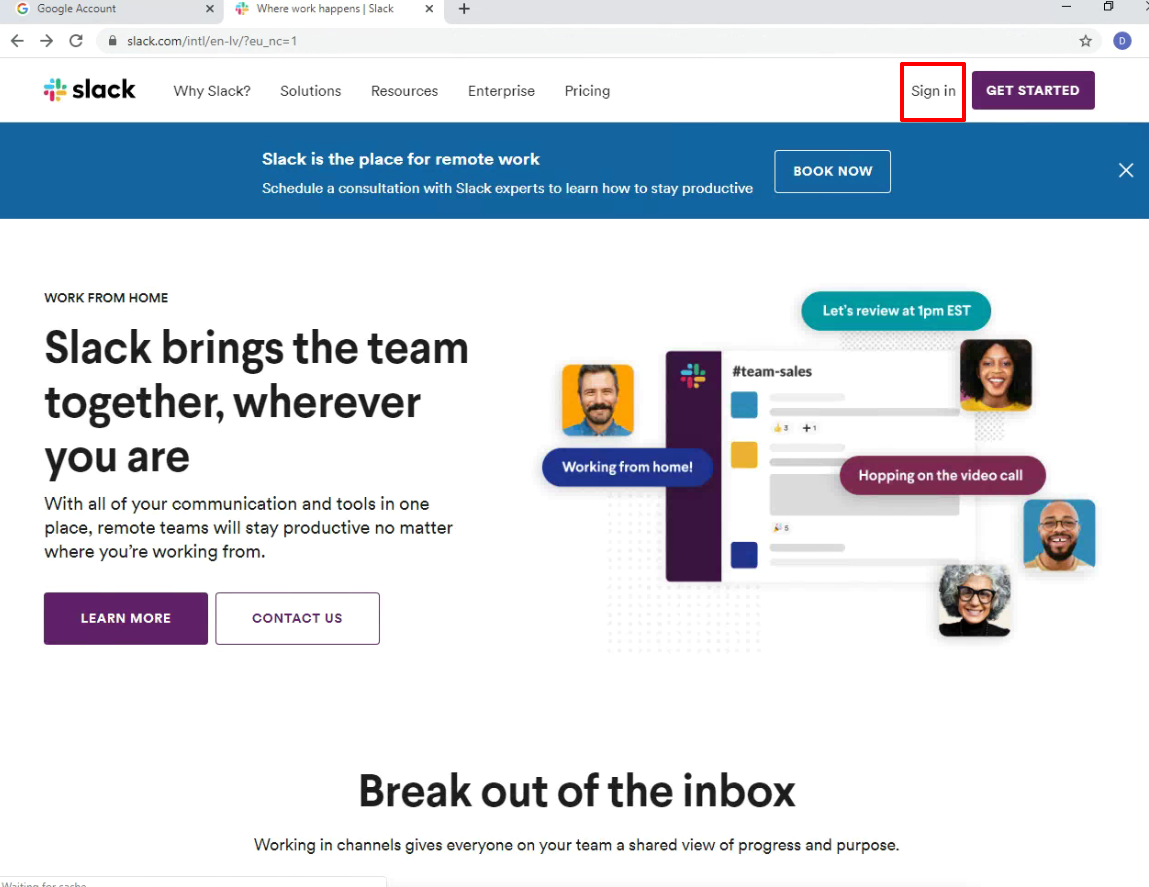
Task: Click the forward navigation arrow
Action: 46,41
